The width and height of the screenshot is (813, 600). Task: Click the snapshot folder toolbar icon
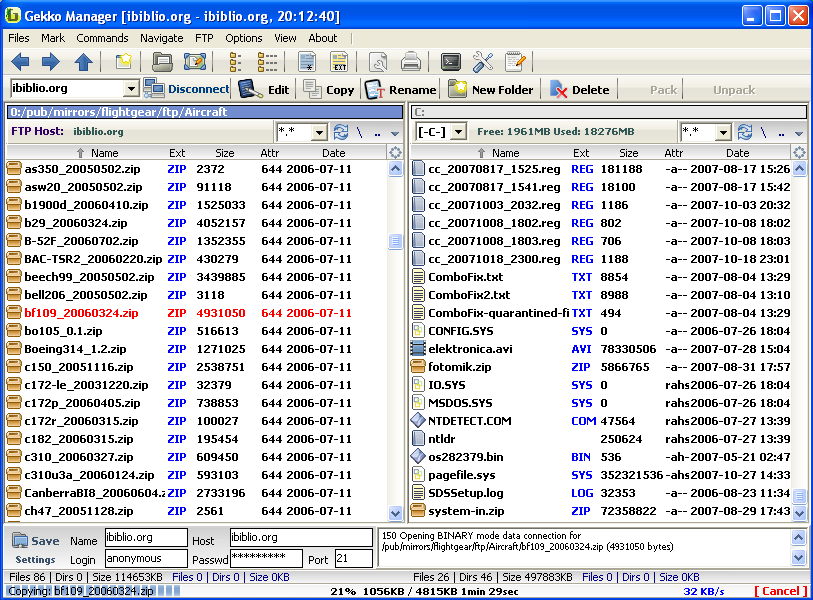(x=195, y=62)
